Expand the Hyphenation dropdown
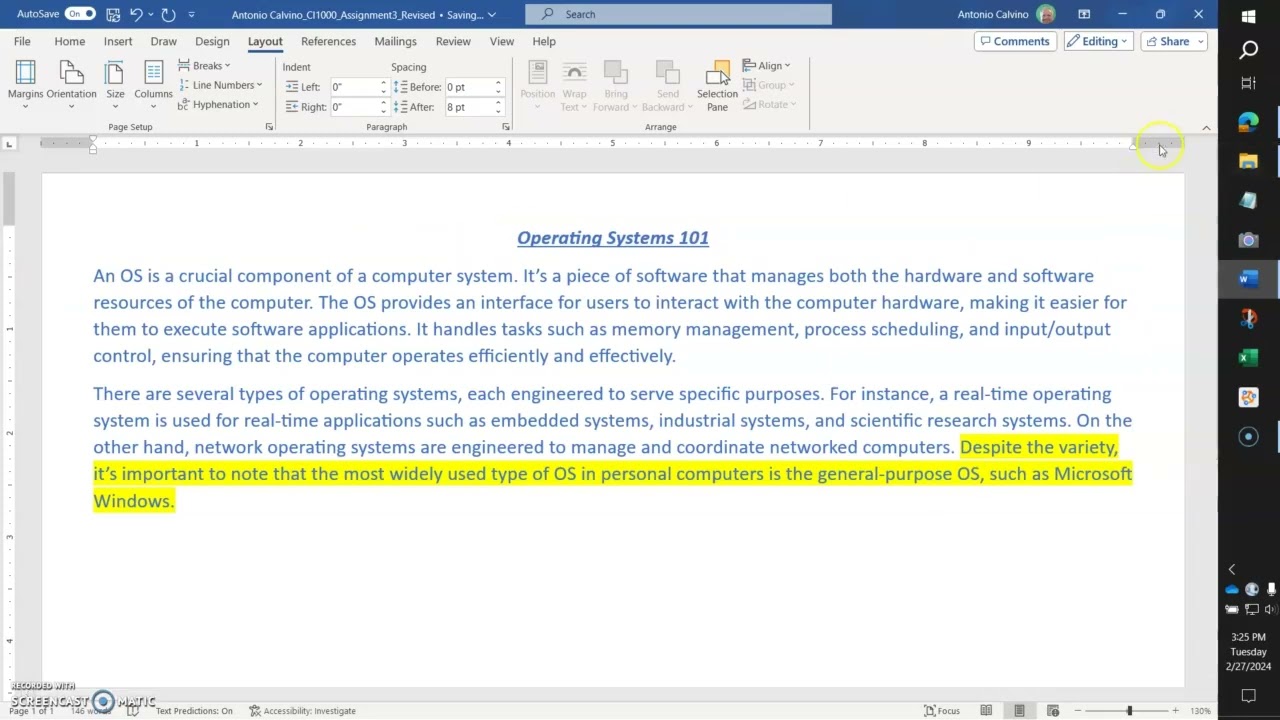 coord(218,104)
